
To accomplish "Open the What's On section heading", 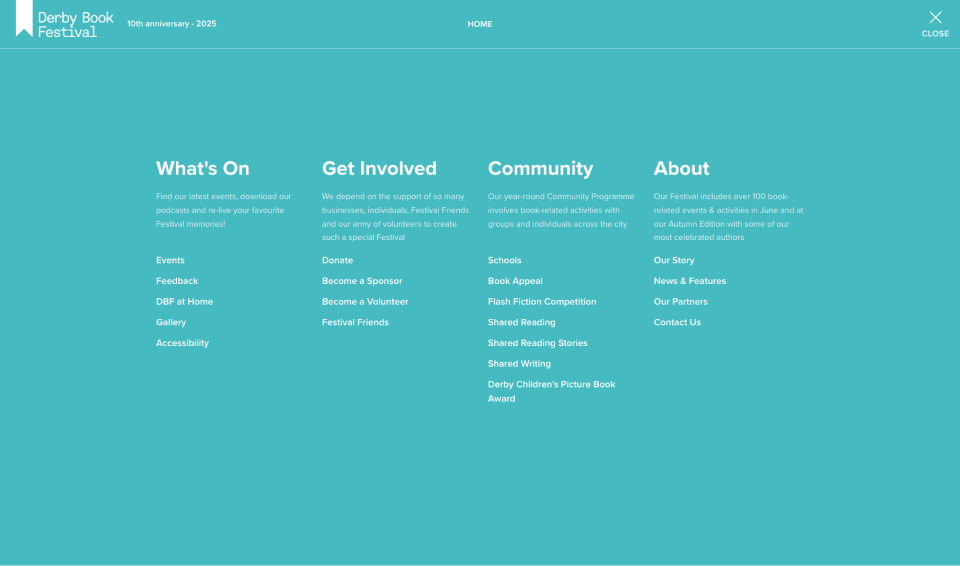I will [203, 168].
